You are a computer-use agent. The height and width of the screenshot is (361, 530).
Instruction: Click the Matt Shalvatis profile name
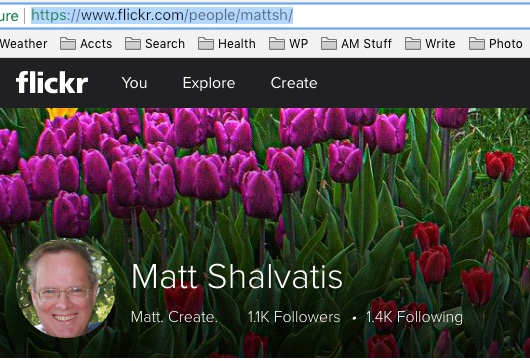(x=237, y=276)
